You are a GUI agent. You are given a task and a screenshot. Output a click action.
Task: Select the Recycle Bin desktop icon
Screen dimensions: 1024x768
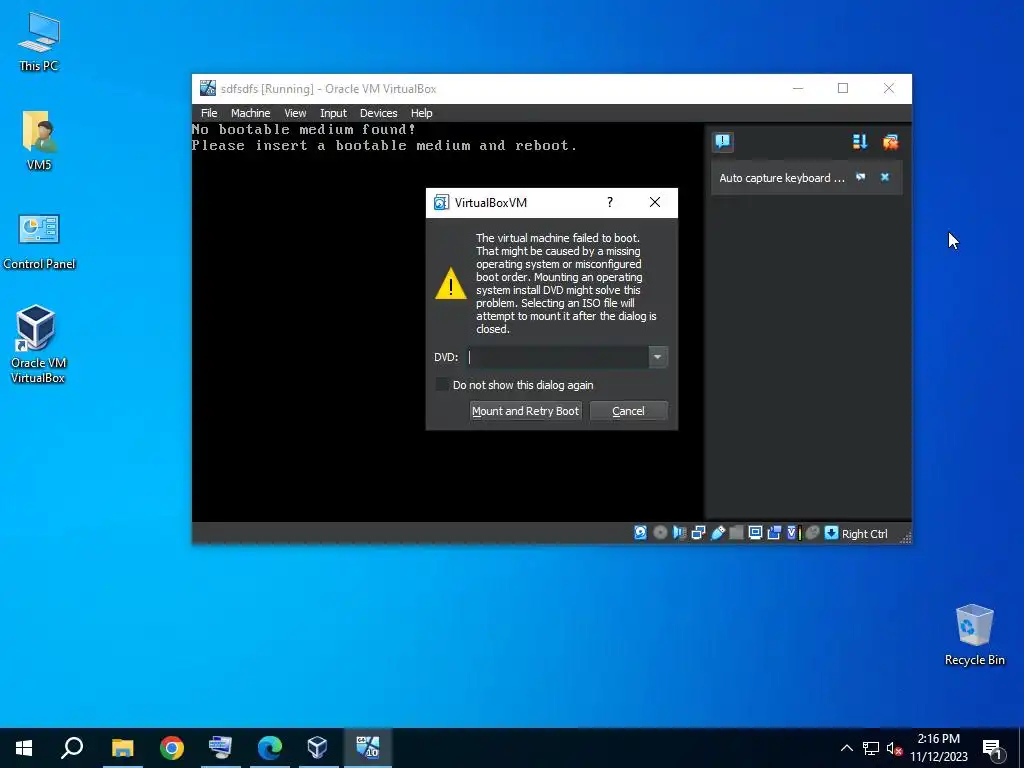[974, 635]
